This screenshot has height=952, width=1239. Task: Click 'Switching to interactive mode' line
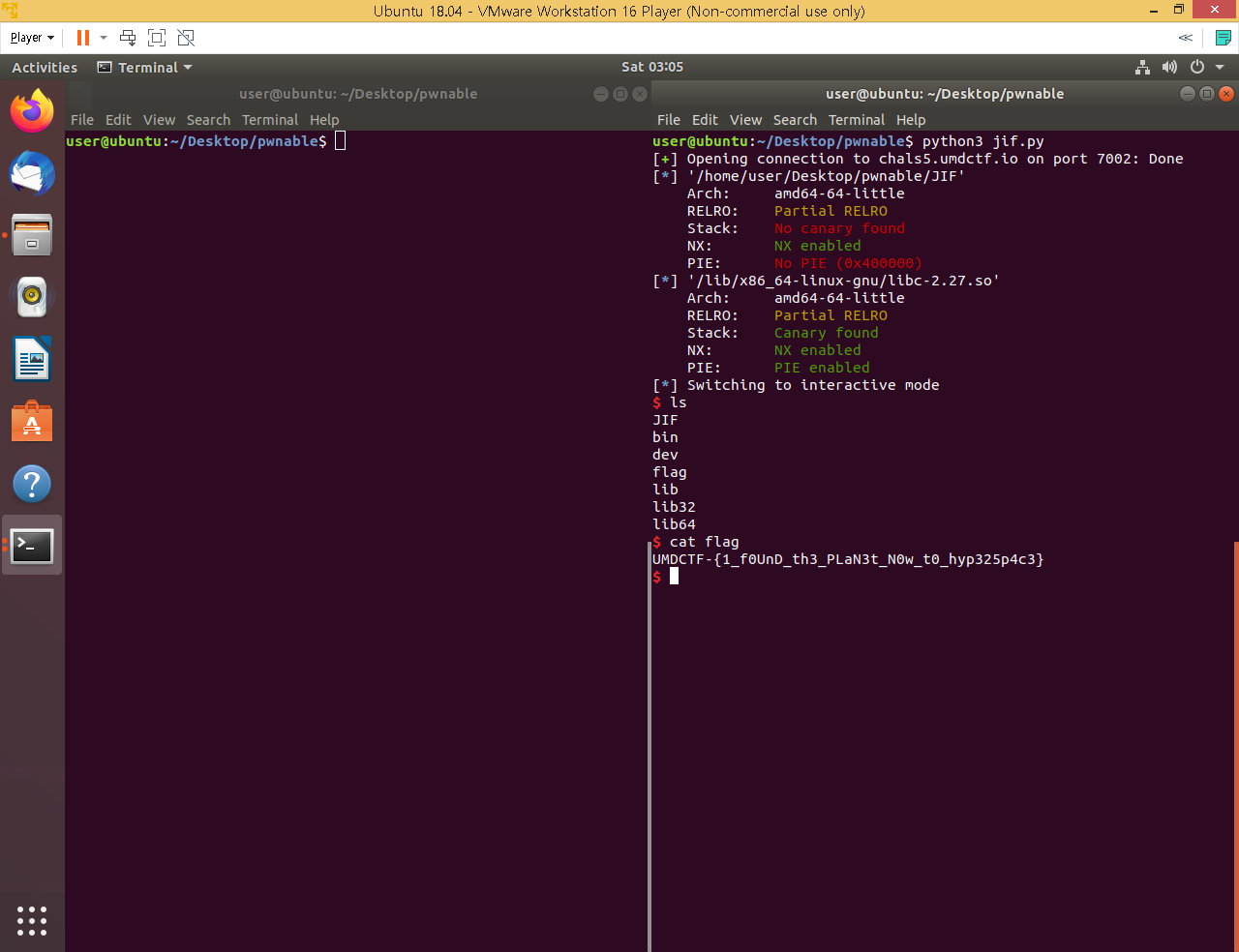click(x=796, y=385)
